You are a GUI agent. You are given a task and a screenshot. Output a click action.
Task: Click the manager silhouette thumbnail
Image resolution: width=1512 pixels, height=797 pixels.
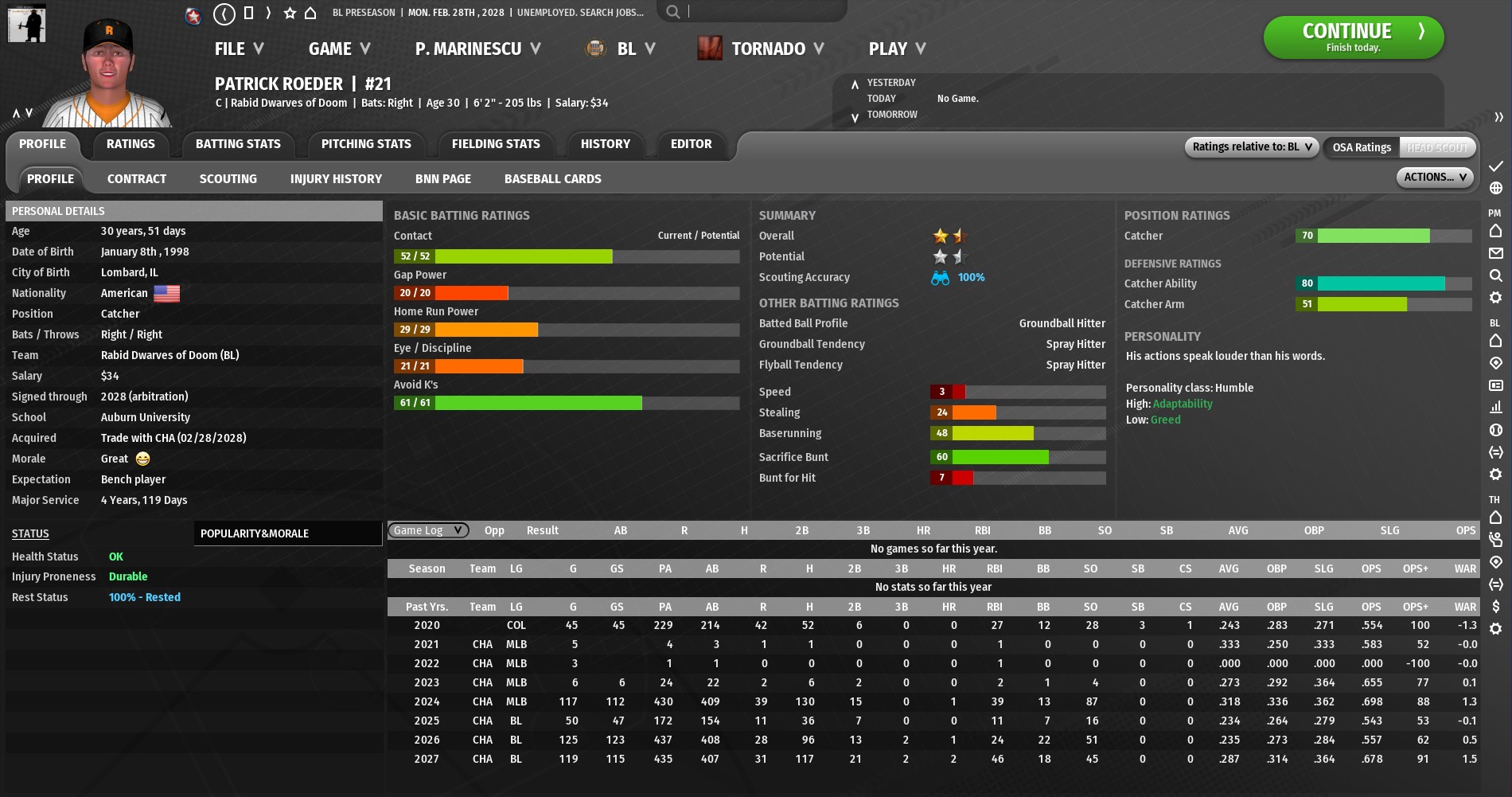coord(26,23)
